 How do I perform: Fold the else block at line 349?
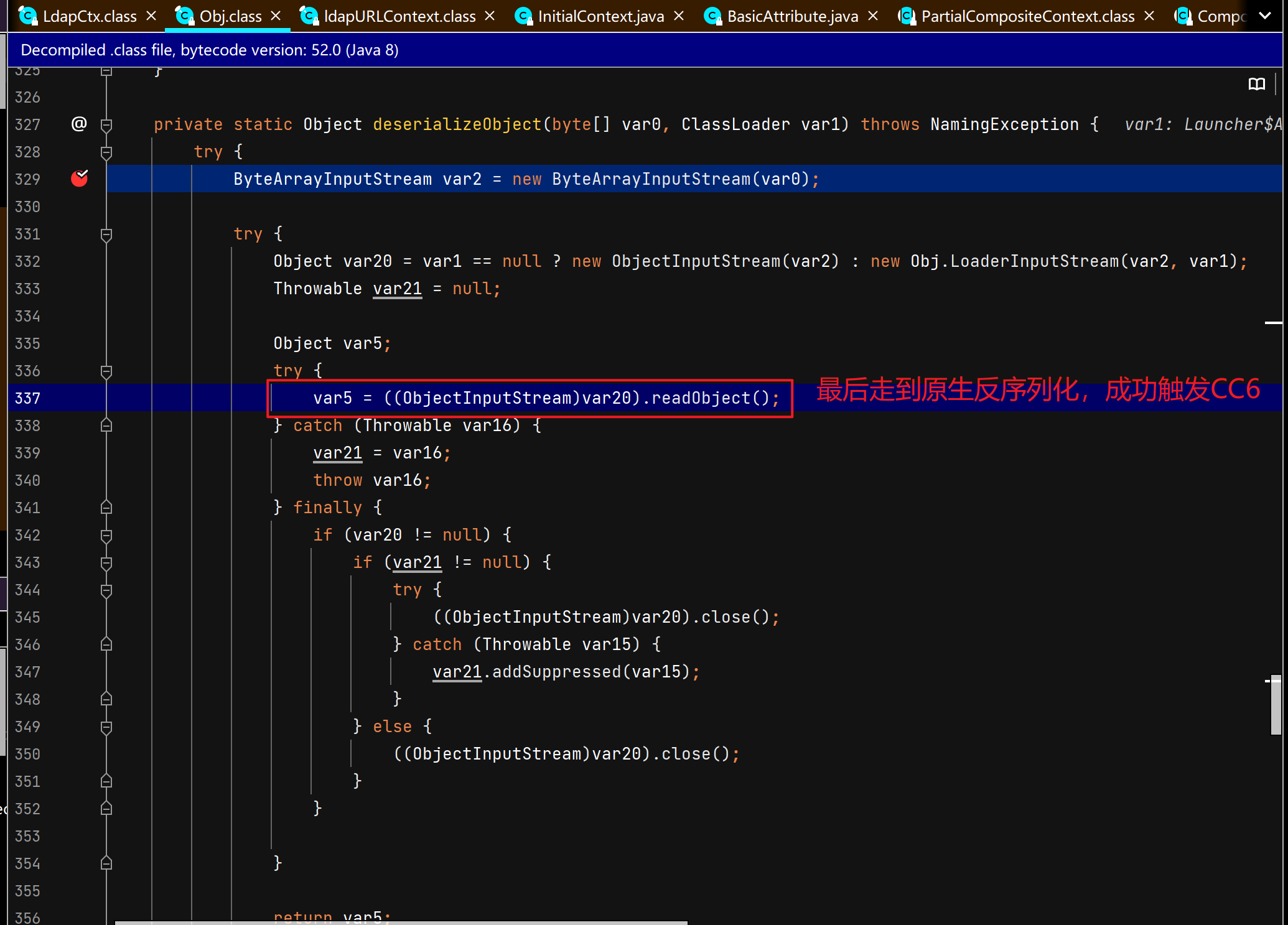click(106, 727)
